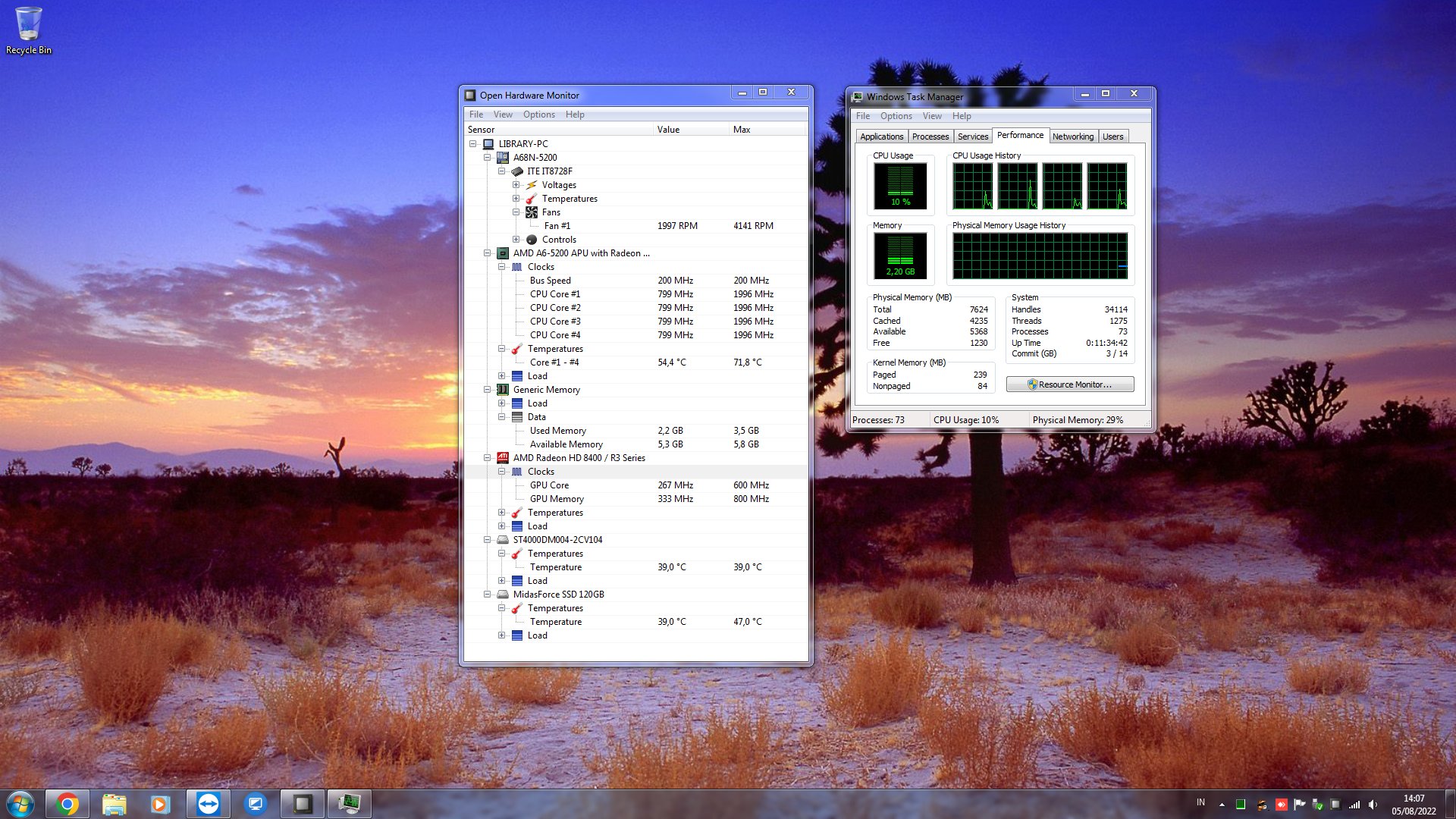This screenshot has width=1456, height=819.
Task: Collapse the Fans node
Action: click(516, 212)
